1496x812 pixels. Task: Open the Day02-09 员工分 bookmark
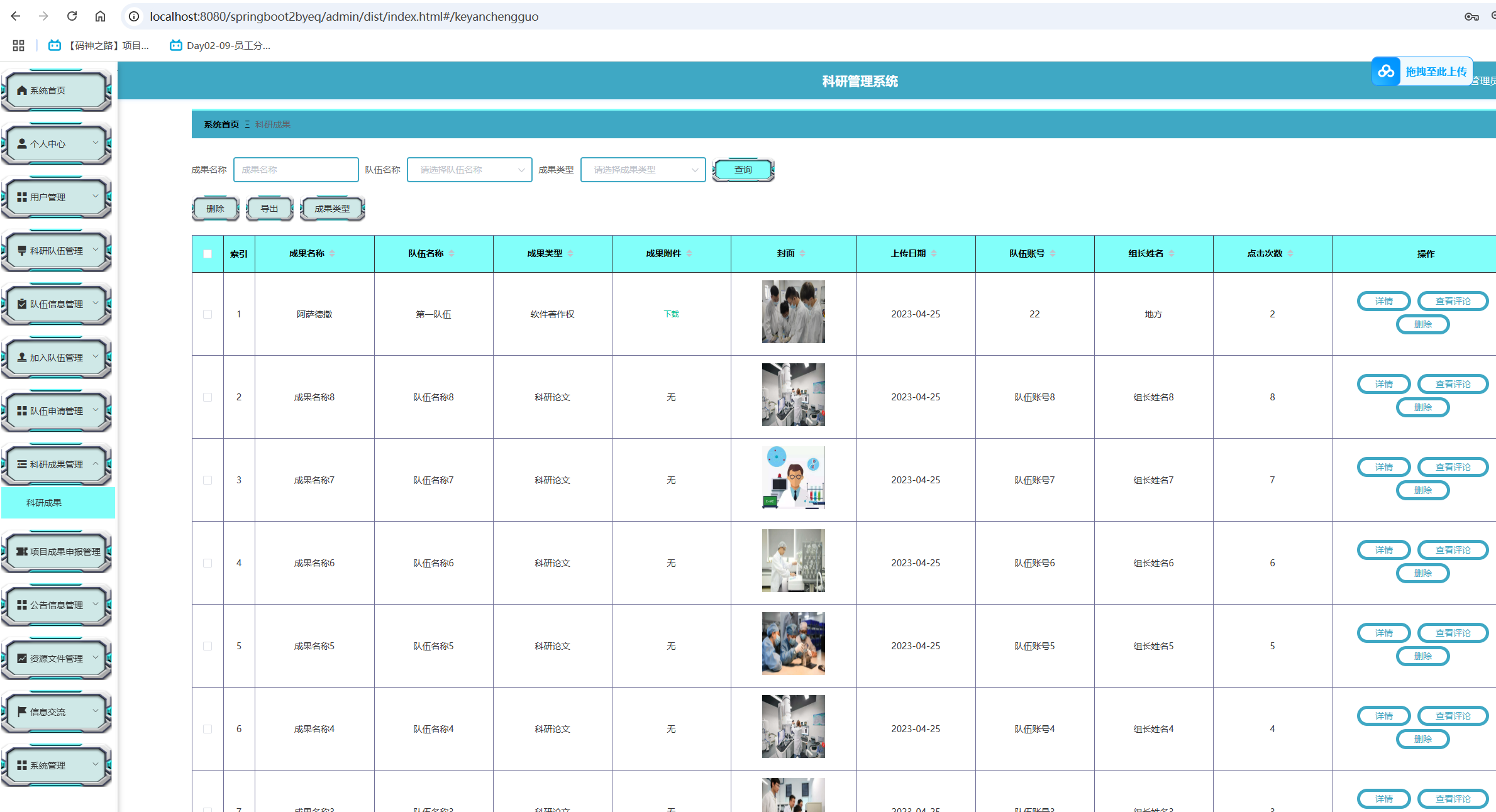(220, 45)
